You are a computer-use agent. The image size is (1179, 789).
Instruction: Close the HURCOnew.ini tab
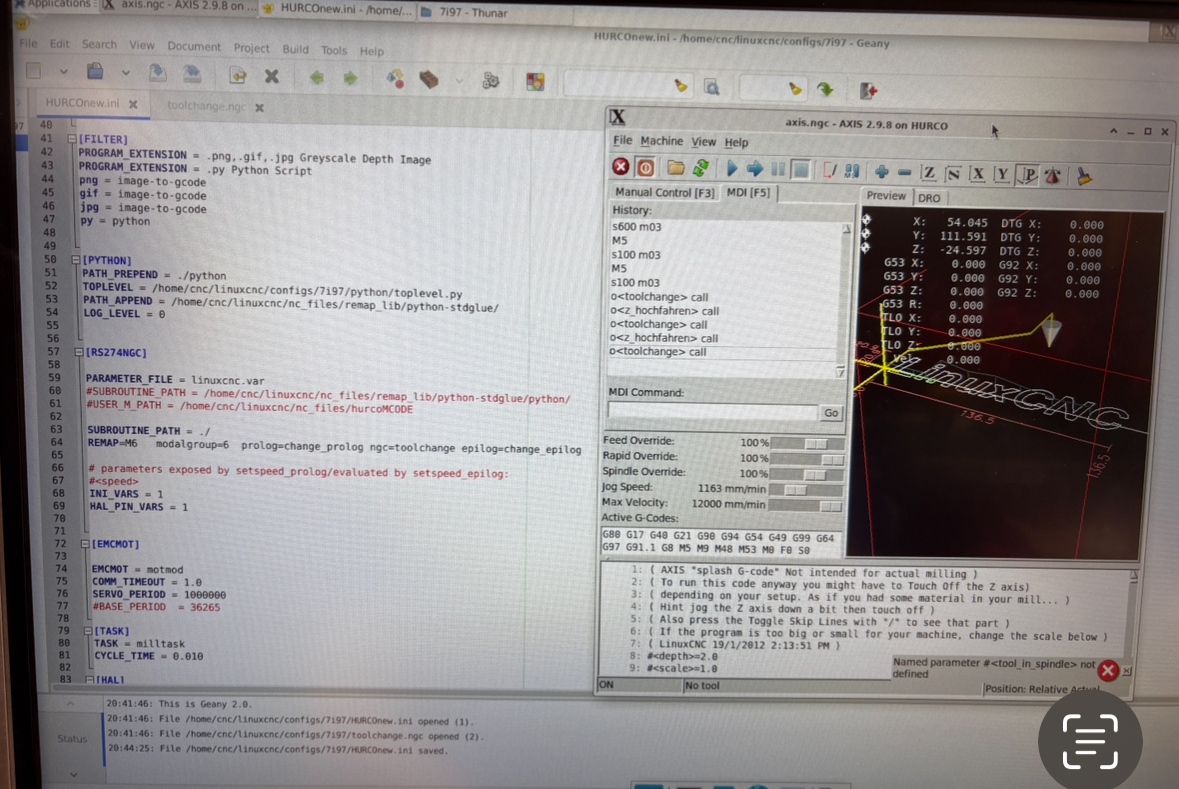pyautogui.click(x=133, y=105)
